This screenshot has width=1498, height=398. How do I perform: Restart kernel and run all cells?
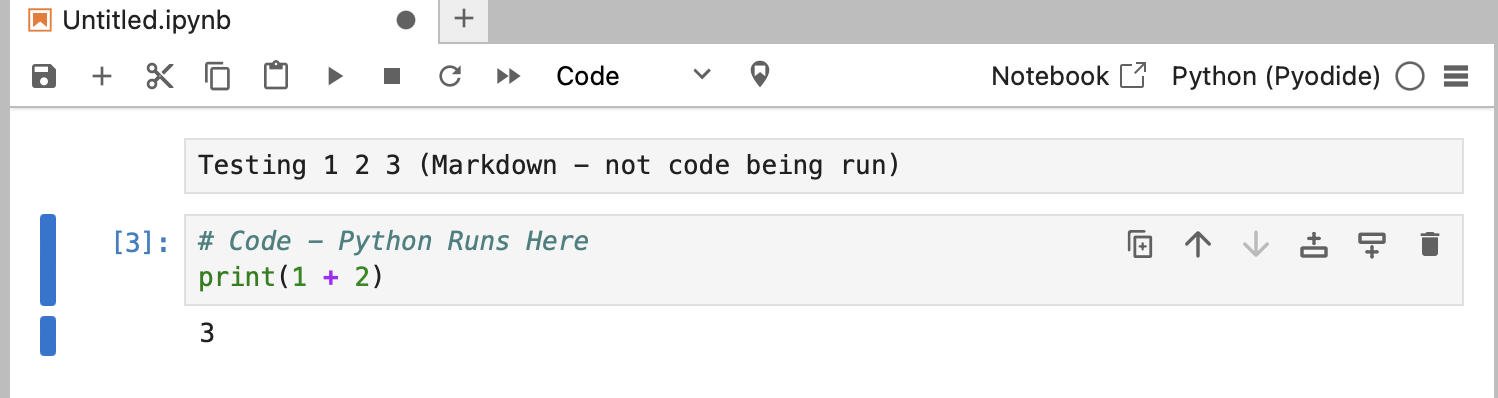[x=509, y=76]
